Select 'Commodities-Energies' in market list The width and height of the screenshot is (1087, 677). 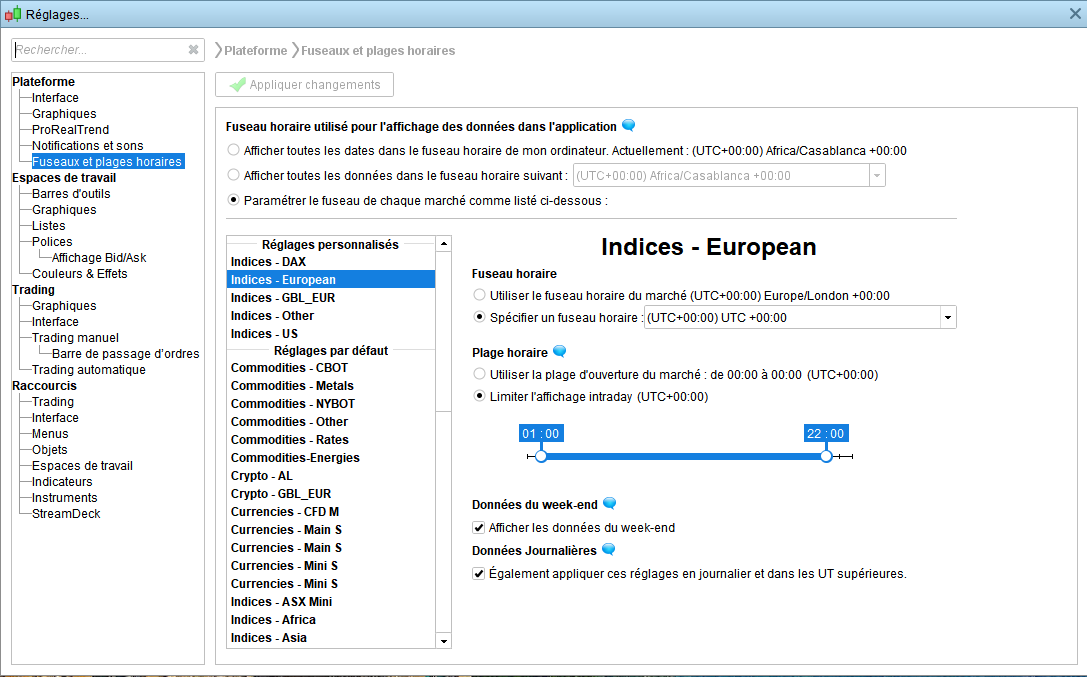pos(331,458)
